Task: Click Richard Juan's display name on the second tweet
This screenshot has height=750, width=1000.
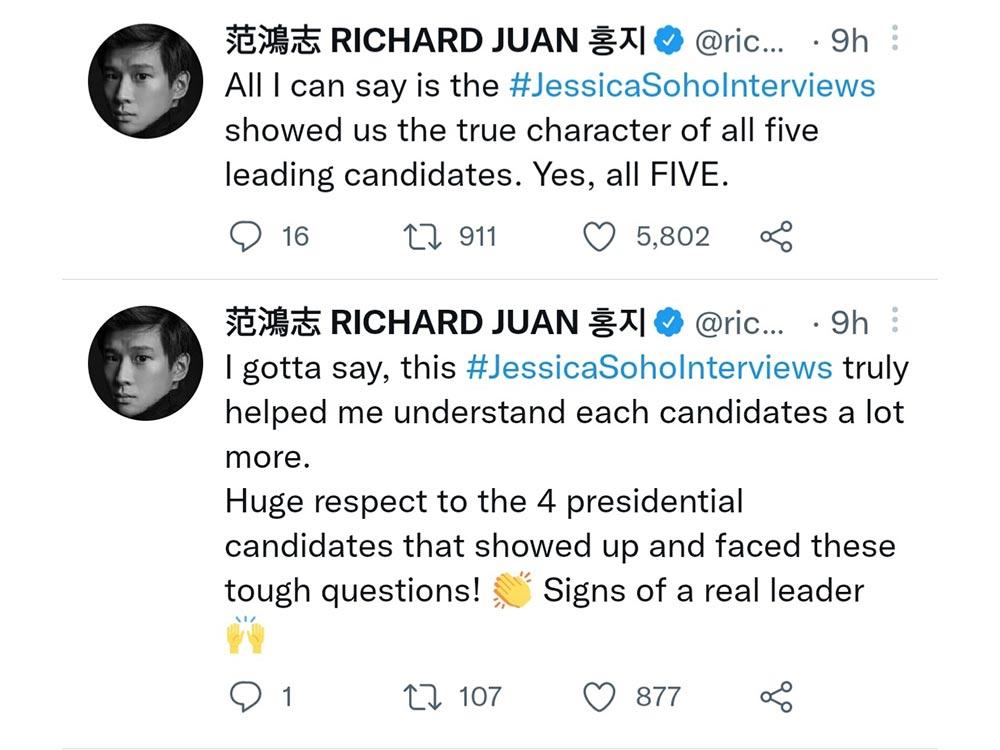Action: (430, 322)
